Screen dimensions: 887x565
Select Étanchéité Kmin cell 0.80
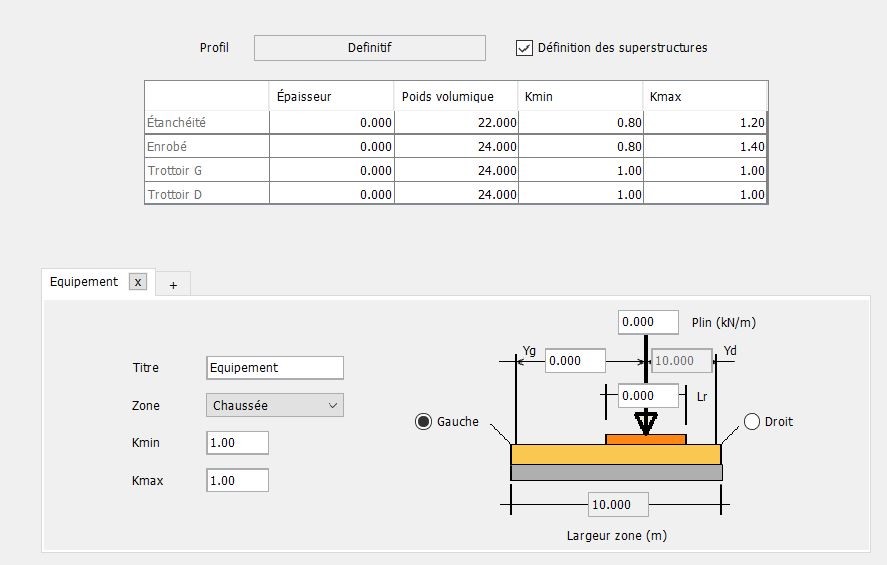[581, 122]
